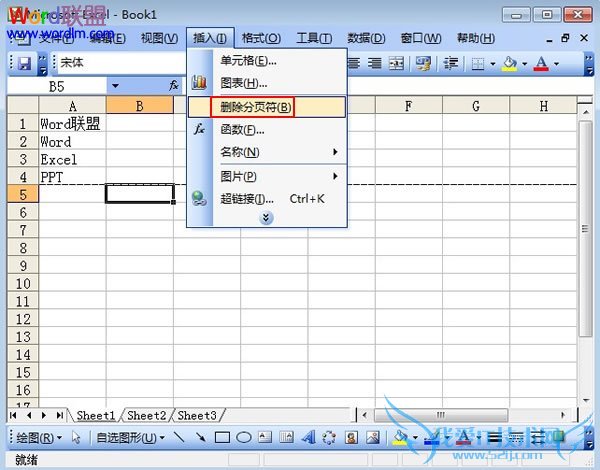Select row 10 by its header
Screen dimensions: 600x470
click(23, 284)
